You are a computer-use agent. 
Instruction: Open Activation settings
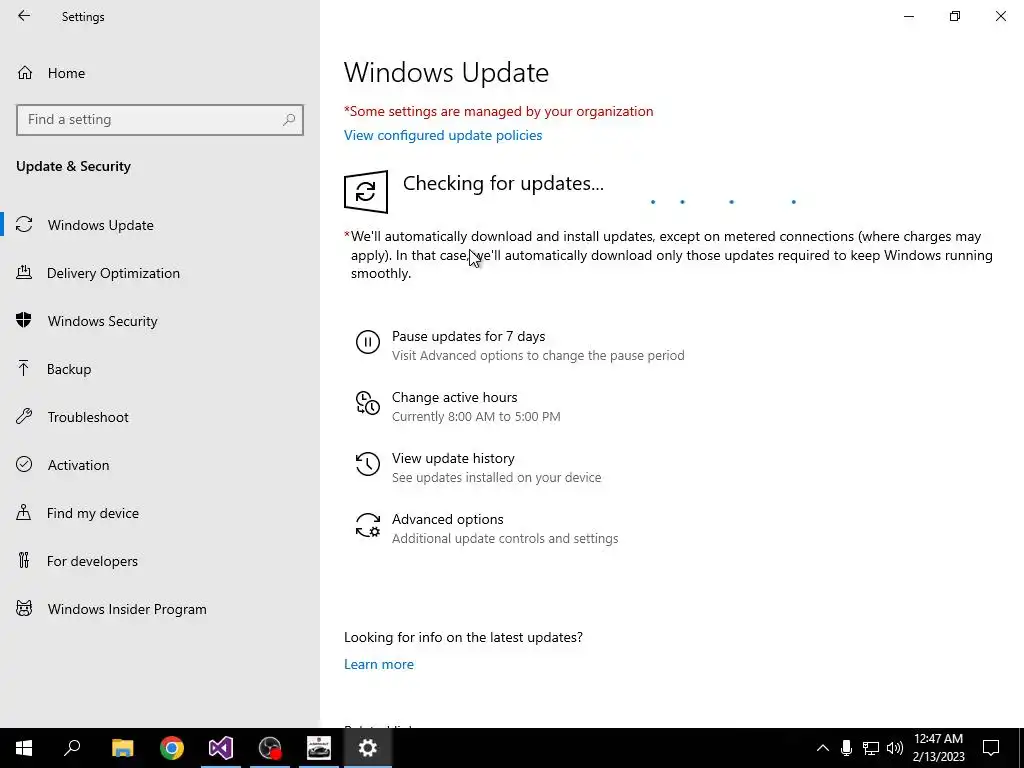[x=160, y=465]
